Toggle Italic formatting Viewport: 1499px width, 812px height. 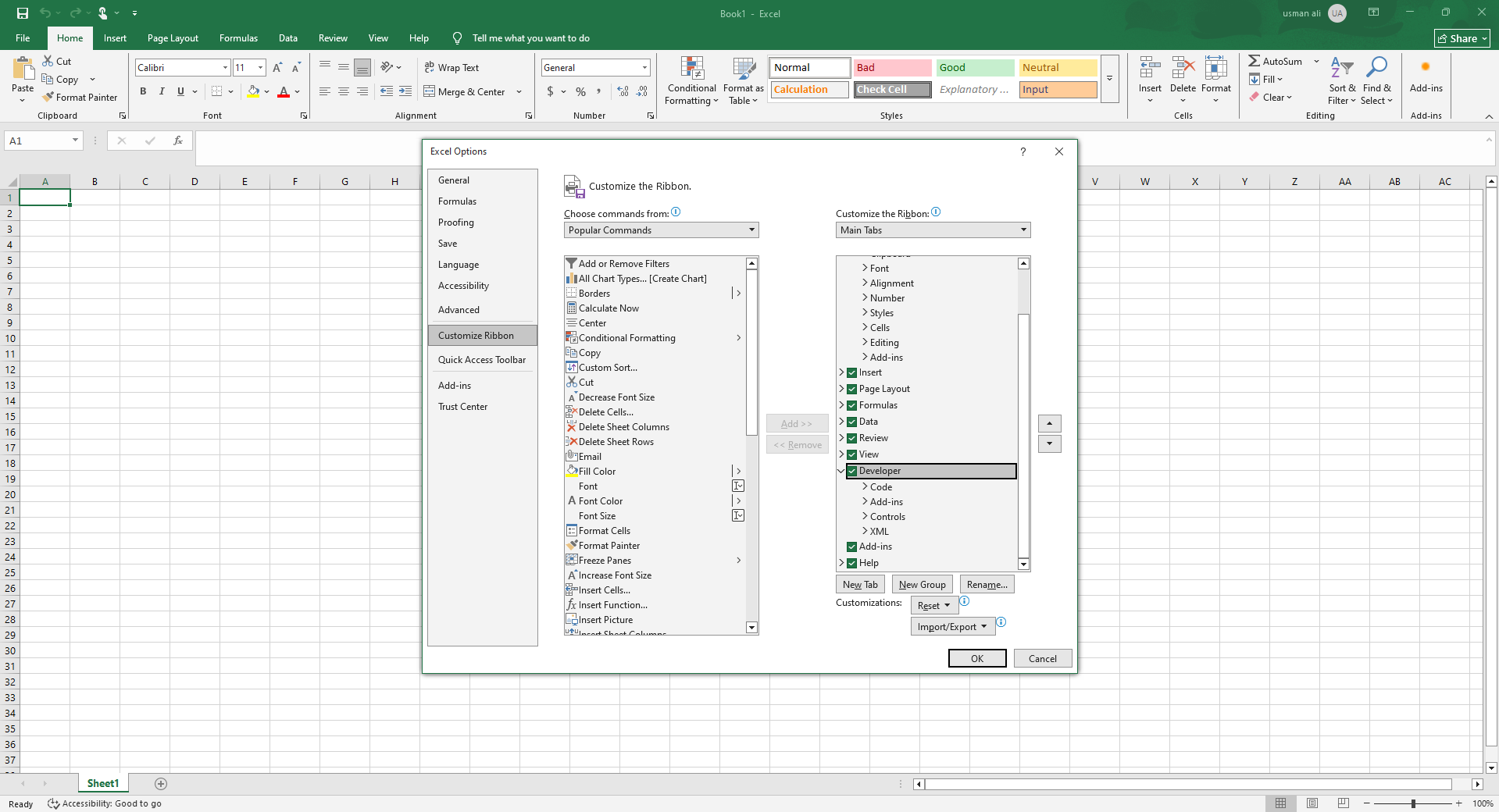(x=162, y=91)
